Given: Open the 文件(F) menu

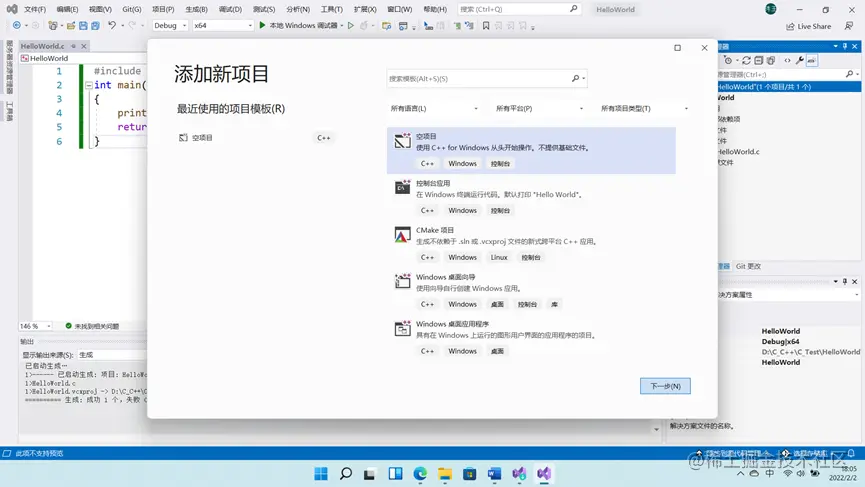Looking at the screenshot, I should 35,9.
